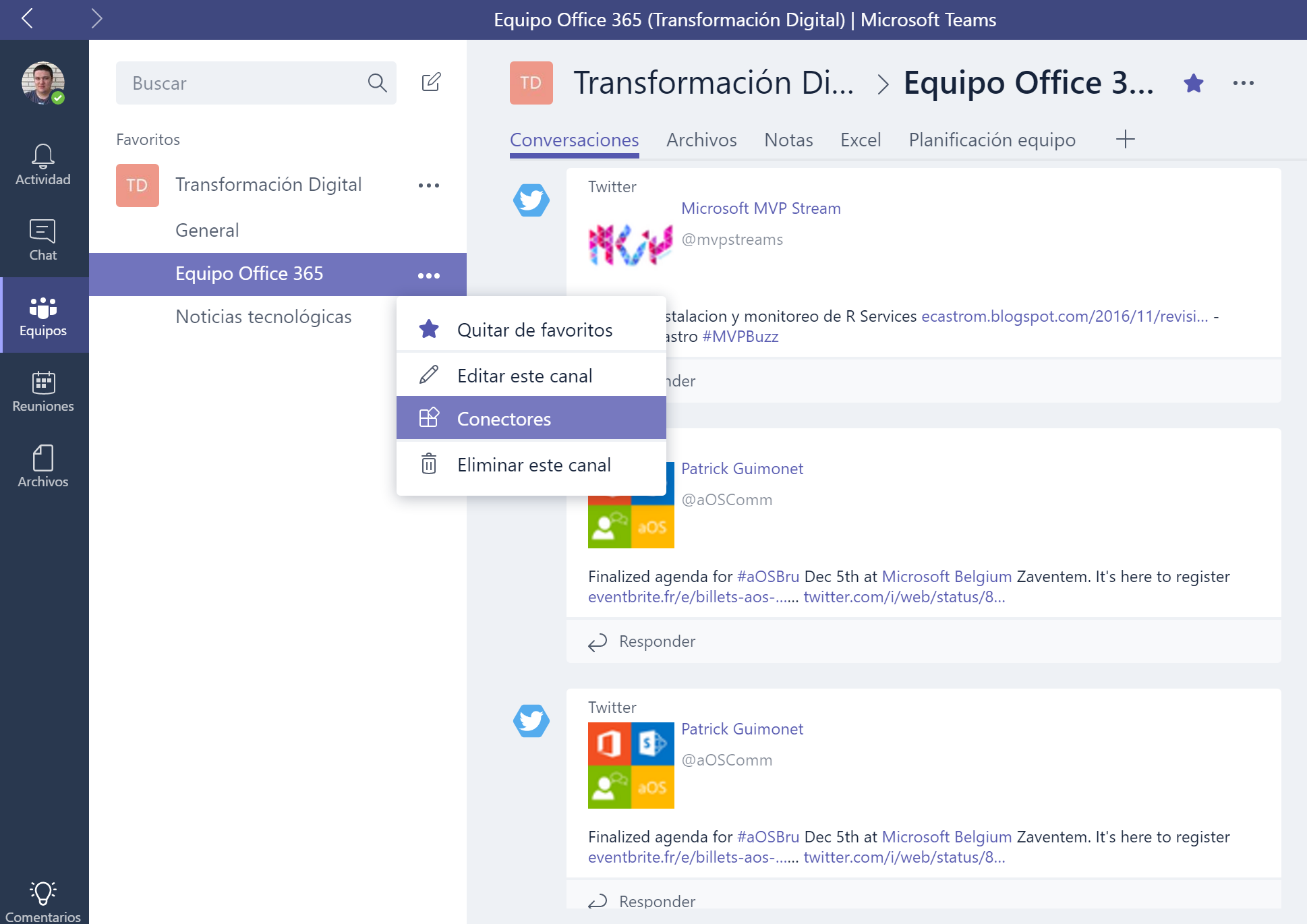Screen dimensions: 1307x924
Task: Toggle favorite star next to channel title
Action: pyautogui.click(x=1193, y=83)
